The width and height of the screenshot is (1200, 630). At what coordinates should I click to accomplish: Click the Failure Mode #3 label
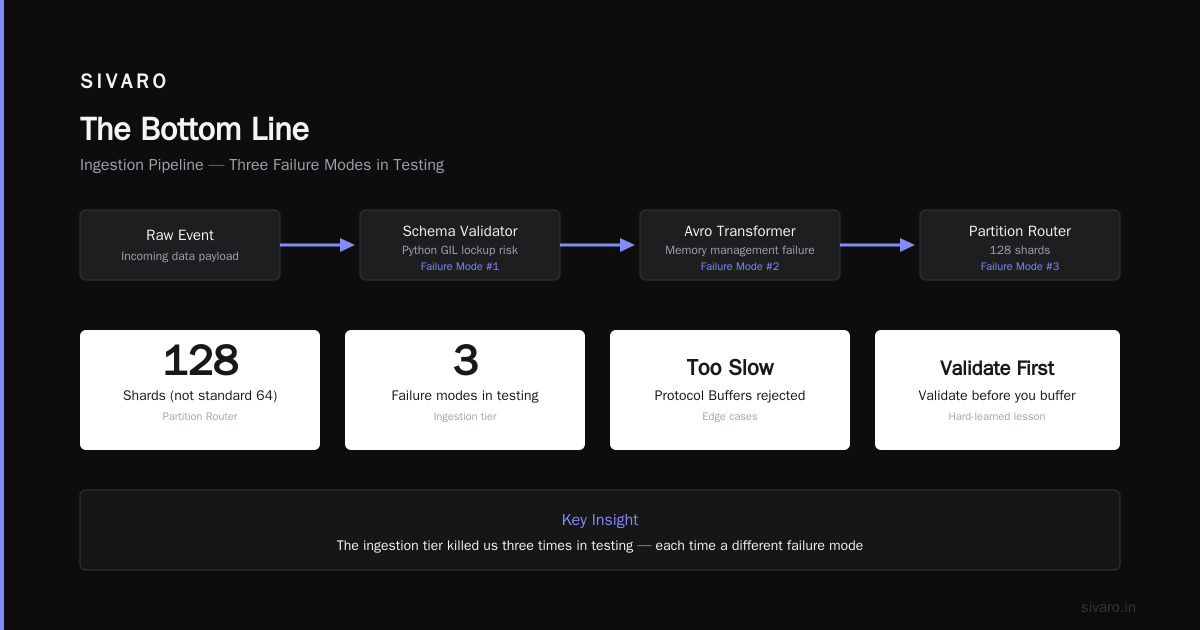tap(1020, 267)
